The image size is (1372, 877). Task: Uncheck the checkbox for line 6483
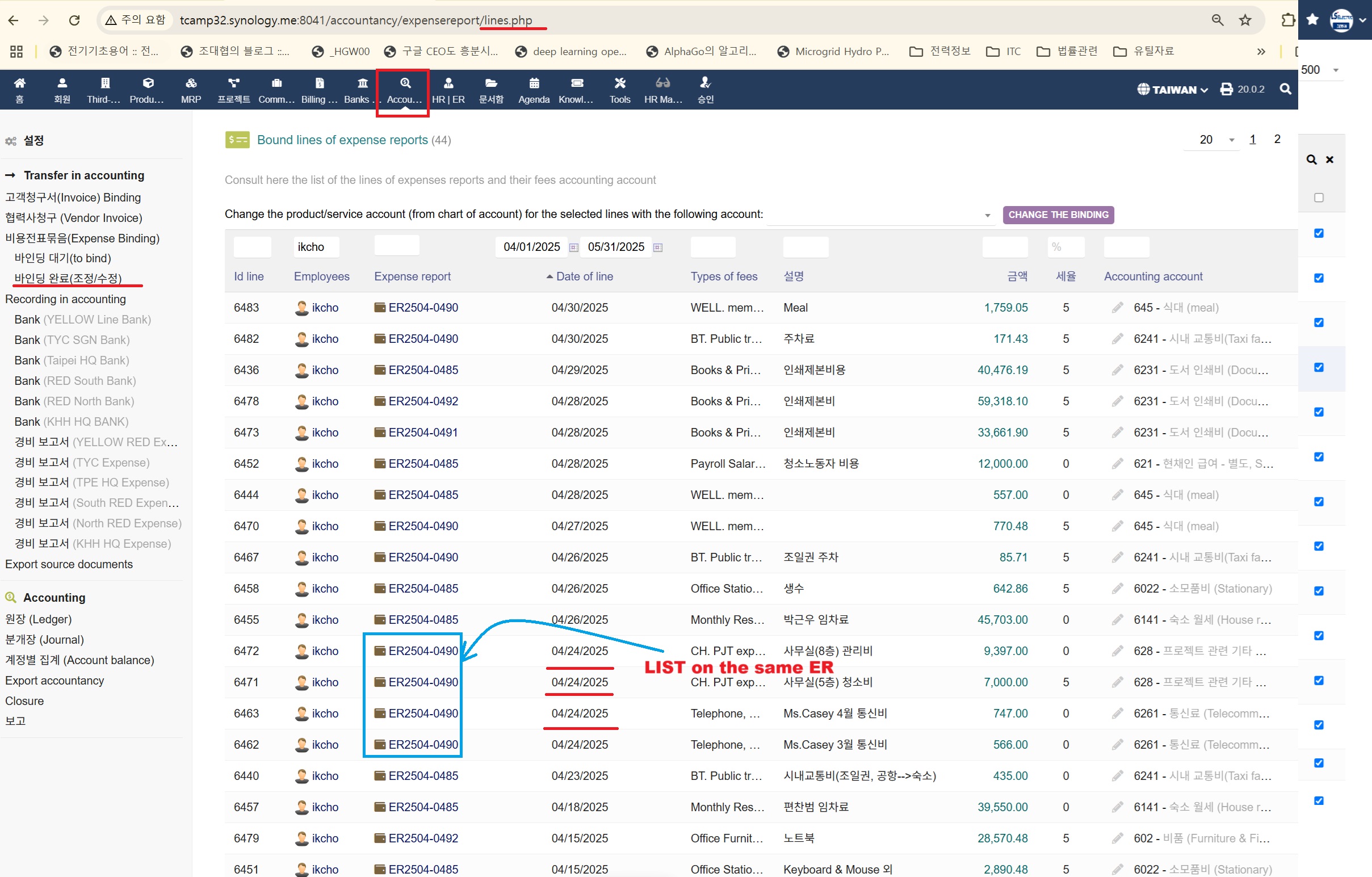click(x=1319, y=233)
